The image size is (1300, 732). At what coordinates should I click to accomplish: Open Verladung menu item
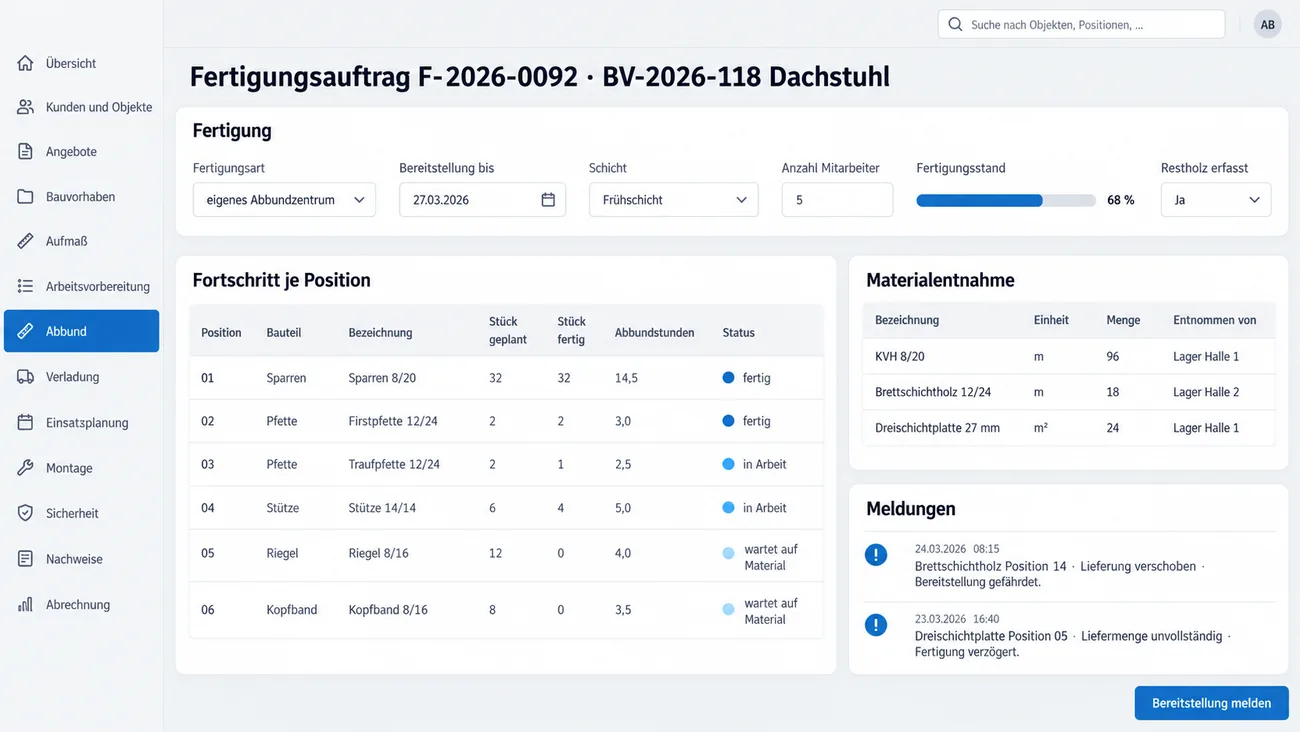[81, 377]
